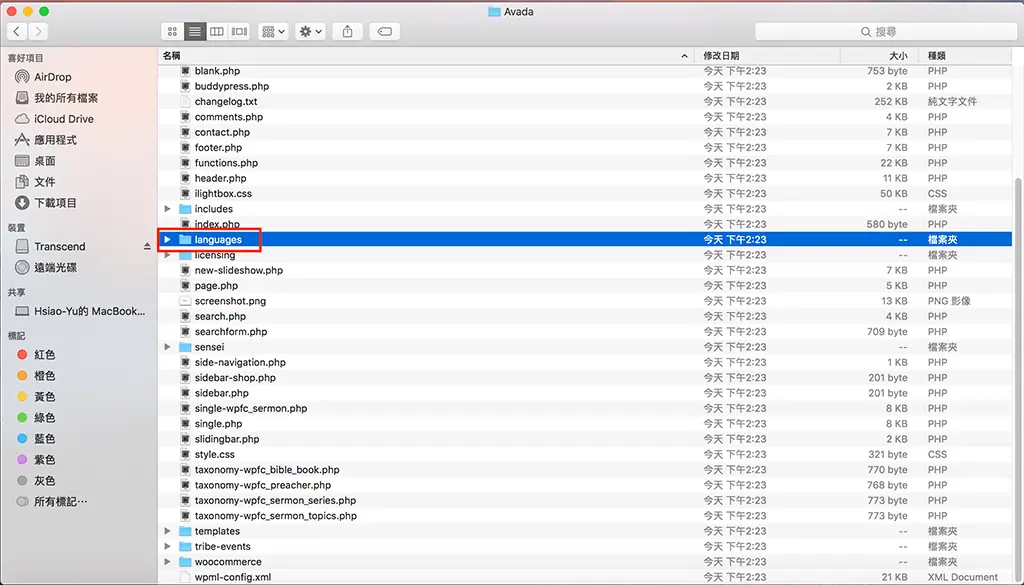This screenshot has width=1024, height=585.
Task: Sort by the 修改日期 column header
Action: [767, 55]
